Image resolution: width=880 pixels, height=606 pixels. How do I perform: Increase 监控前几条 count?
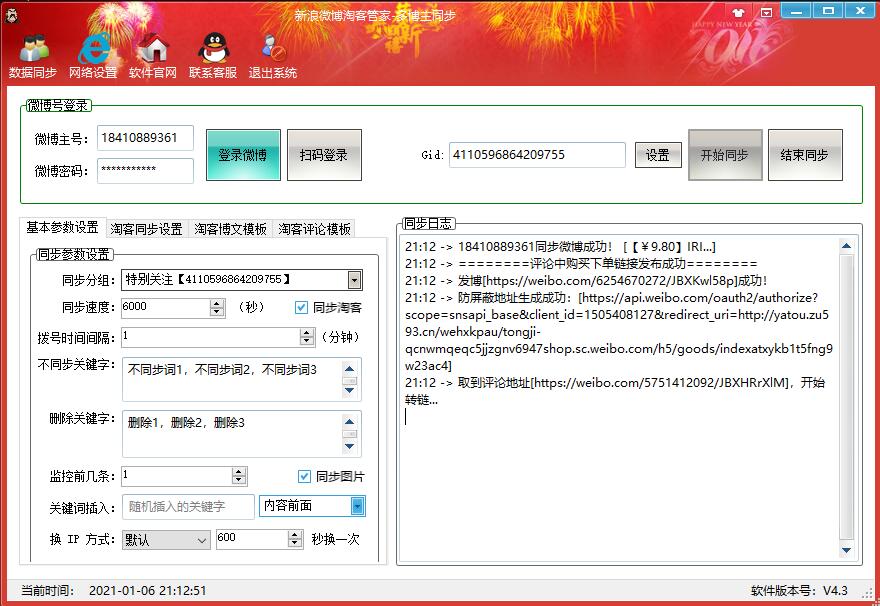click(x=239, y=472)
